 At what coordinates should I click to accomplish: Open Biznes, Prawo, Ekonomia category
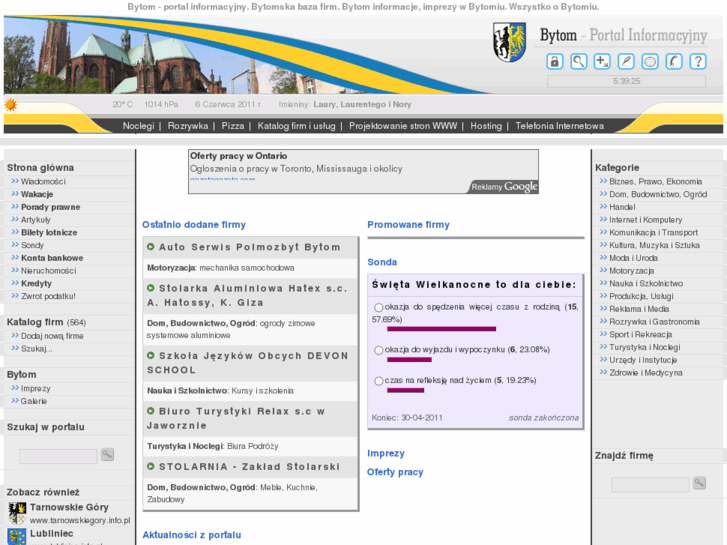click(656, 181)
